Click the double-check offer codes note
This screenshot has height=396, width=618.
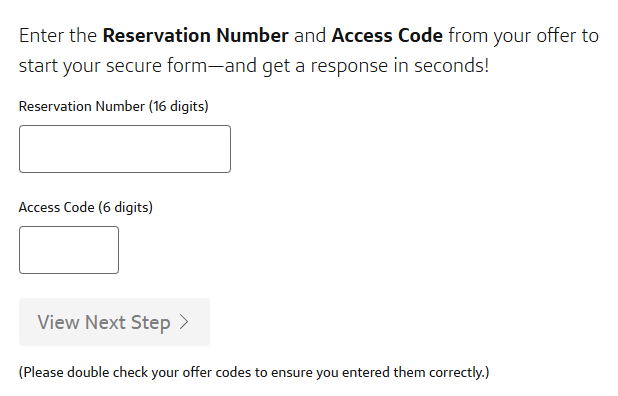pyautogui.click(x=254, y=372)
